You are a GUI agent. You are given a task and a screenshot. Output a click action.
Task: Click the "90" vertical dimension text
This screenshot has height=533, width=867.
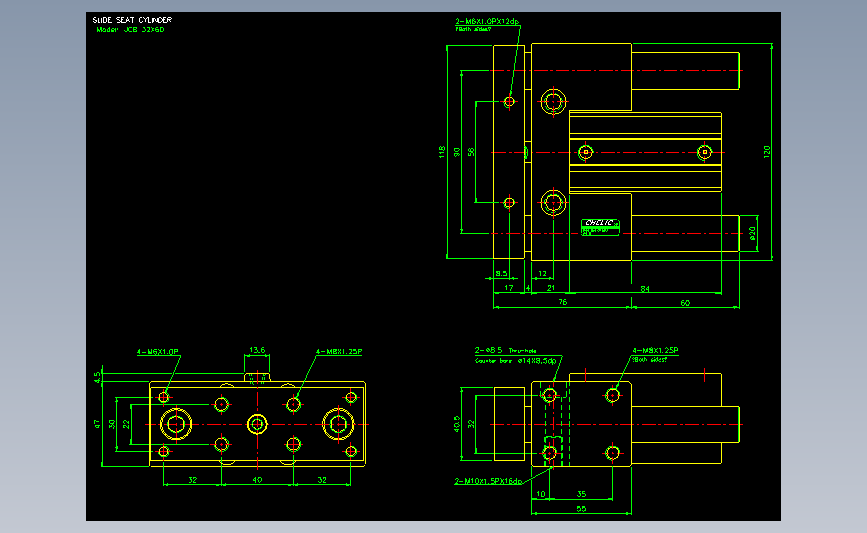coord(457,152)
